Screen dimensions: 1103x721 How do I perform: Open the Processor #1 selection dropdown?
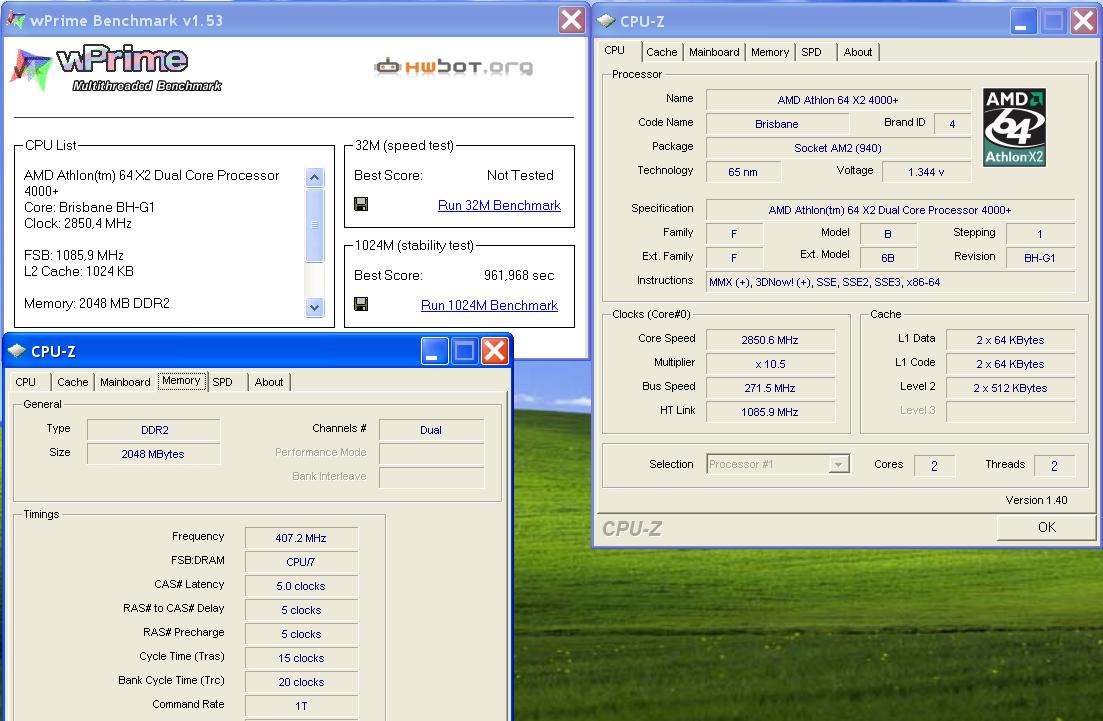point(778,464)
